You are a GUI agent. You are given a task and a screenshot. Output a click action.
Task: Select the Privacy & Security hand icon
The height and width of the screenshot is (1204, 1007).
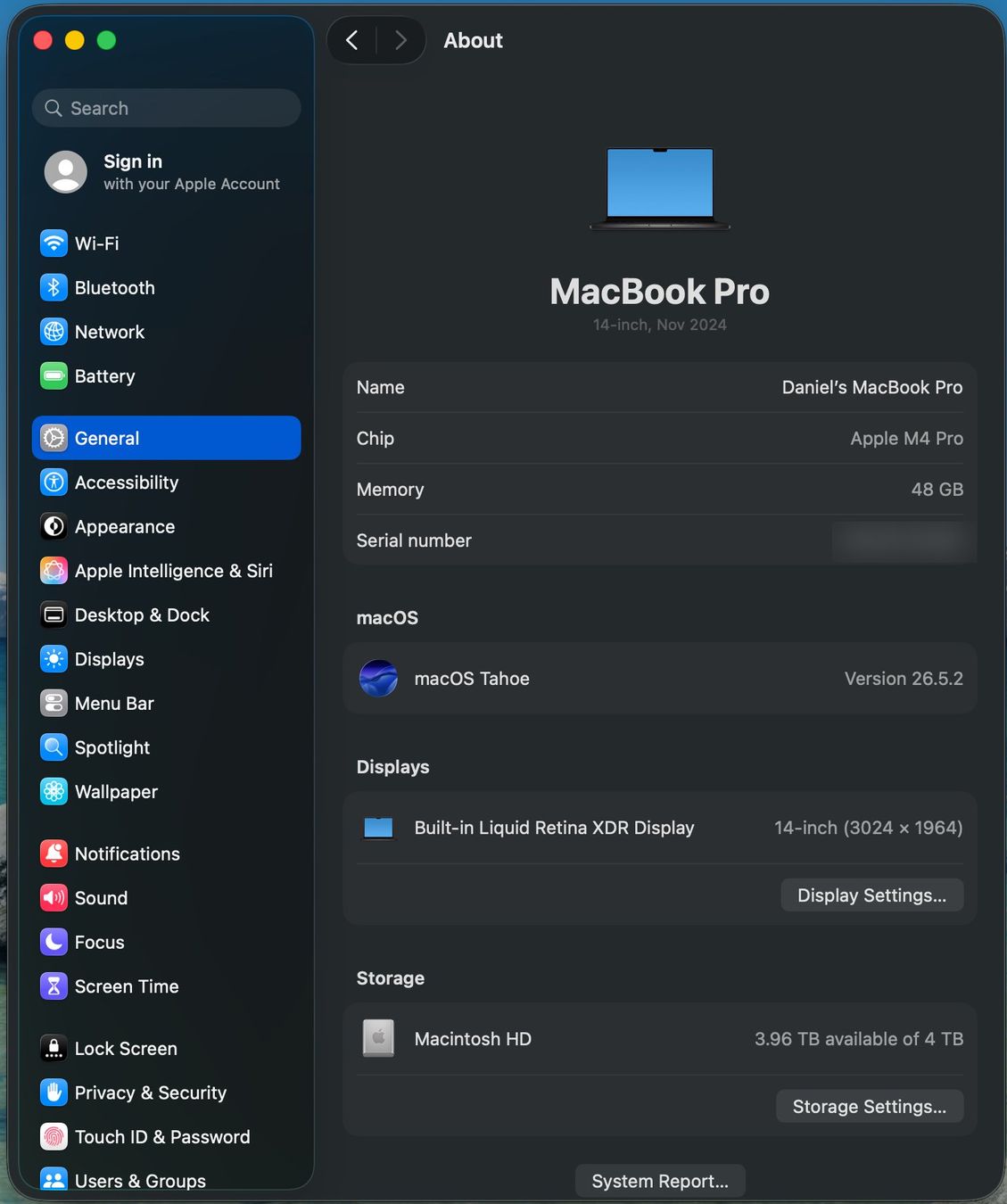pos(54,1093)
